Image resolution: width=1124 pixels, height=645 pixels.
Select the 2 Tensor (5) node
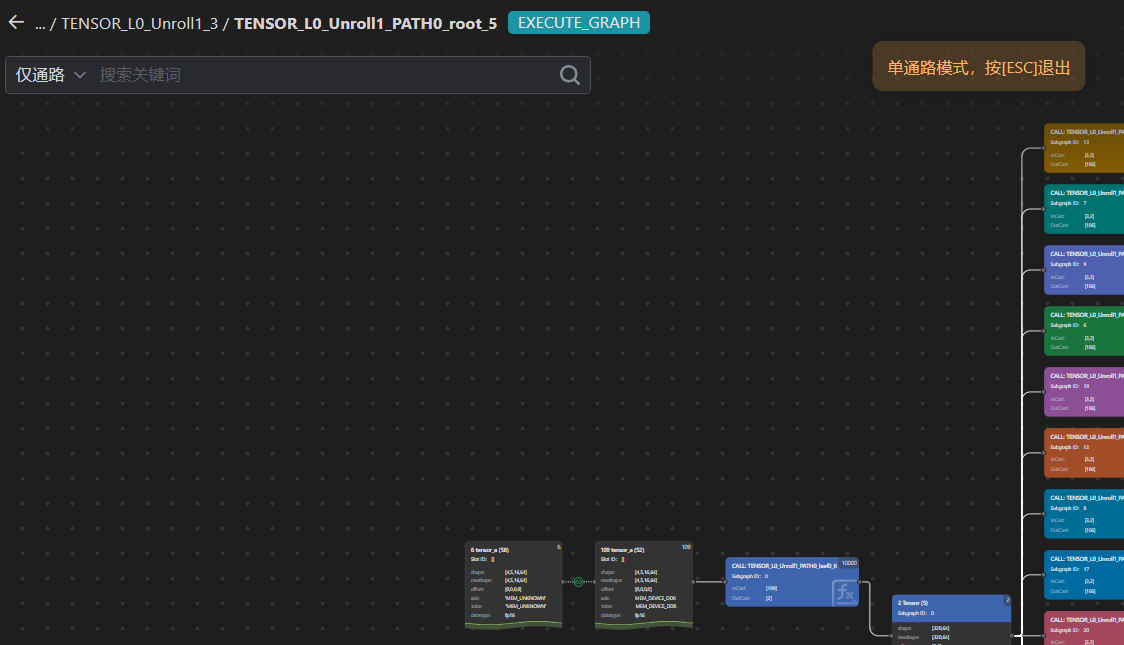click(951, 620)
